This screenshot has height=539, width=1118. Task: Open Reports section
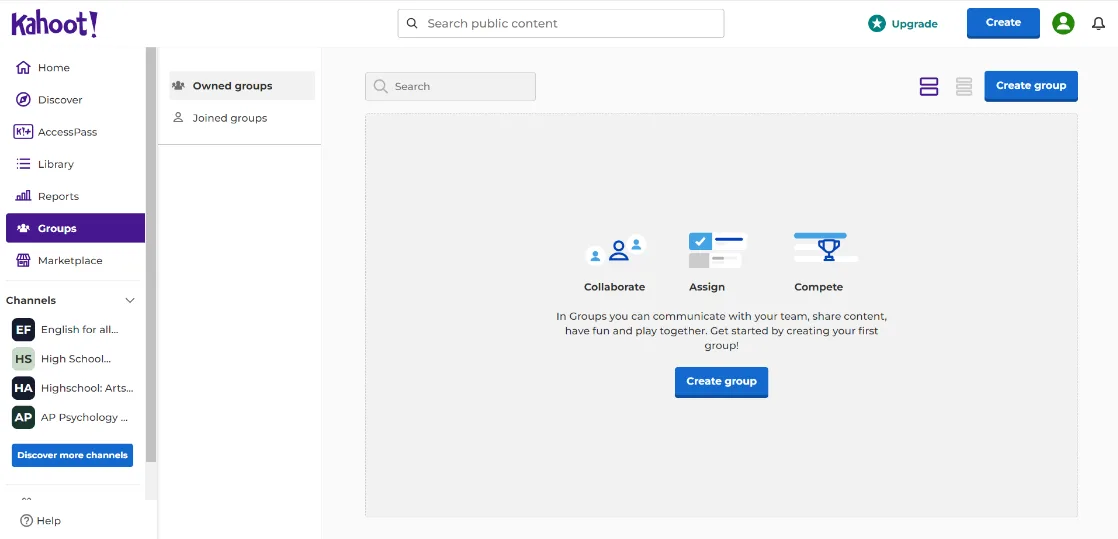coord(75,196)
